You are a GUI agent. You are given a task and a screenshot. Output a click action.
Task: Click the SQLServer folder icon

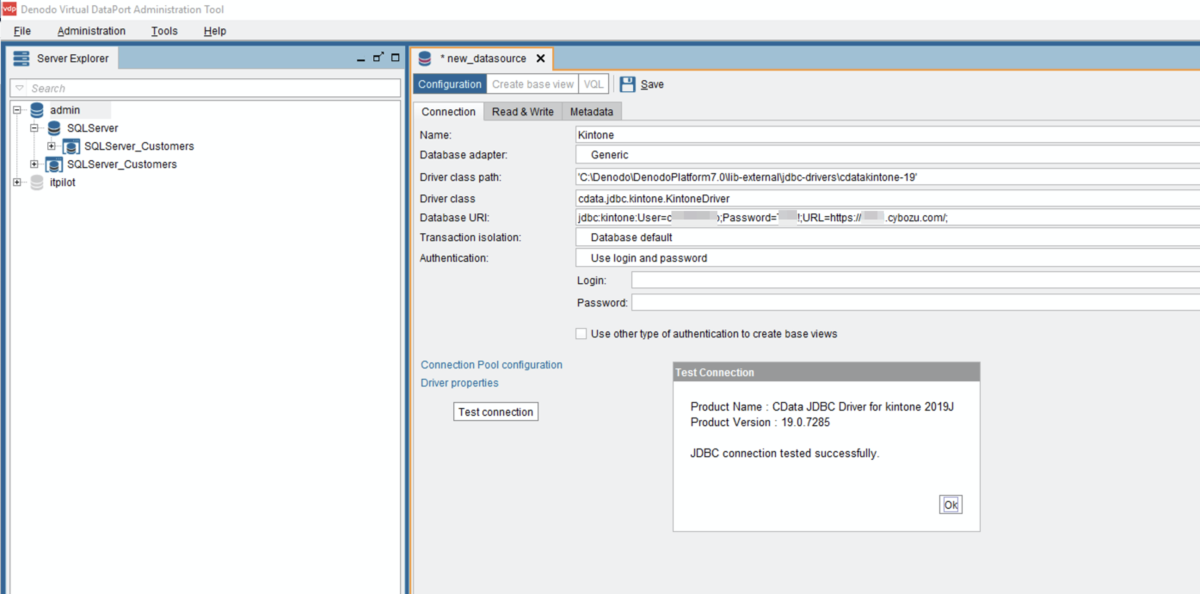(x=54, y=128)
